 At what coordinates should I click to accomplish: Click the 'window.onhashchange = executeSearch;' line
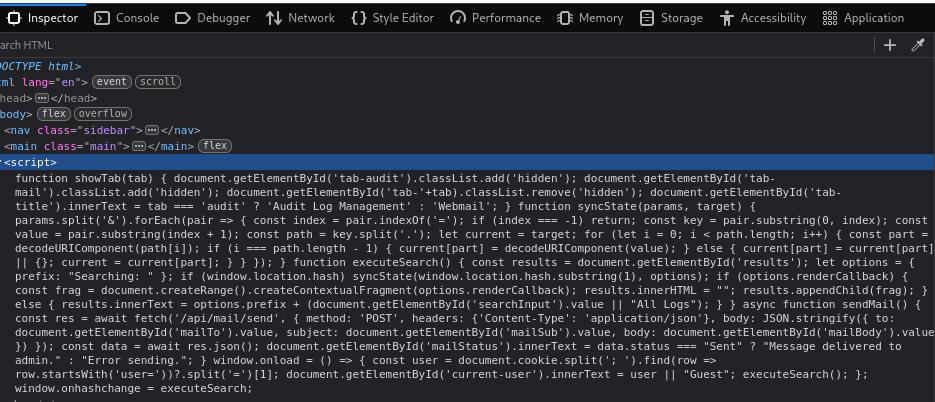pyautogui.click(x=134, y=388)
